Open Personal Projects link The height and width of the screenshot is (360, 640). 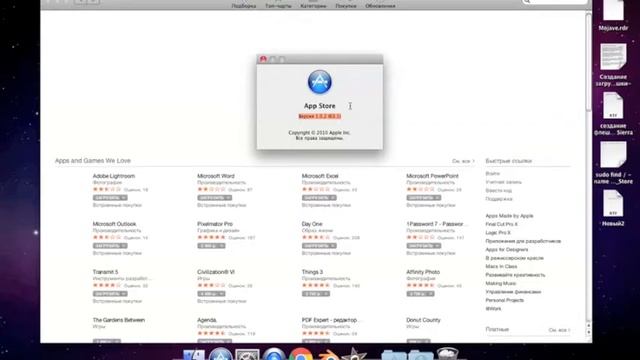(x=504, y=300)
